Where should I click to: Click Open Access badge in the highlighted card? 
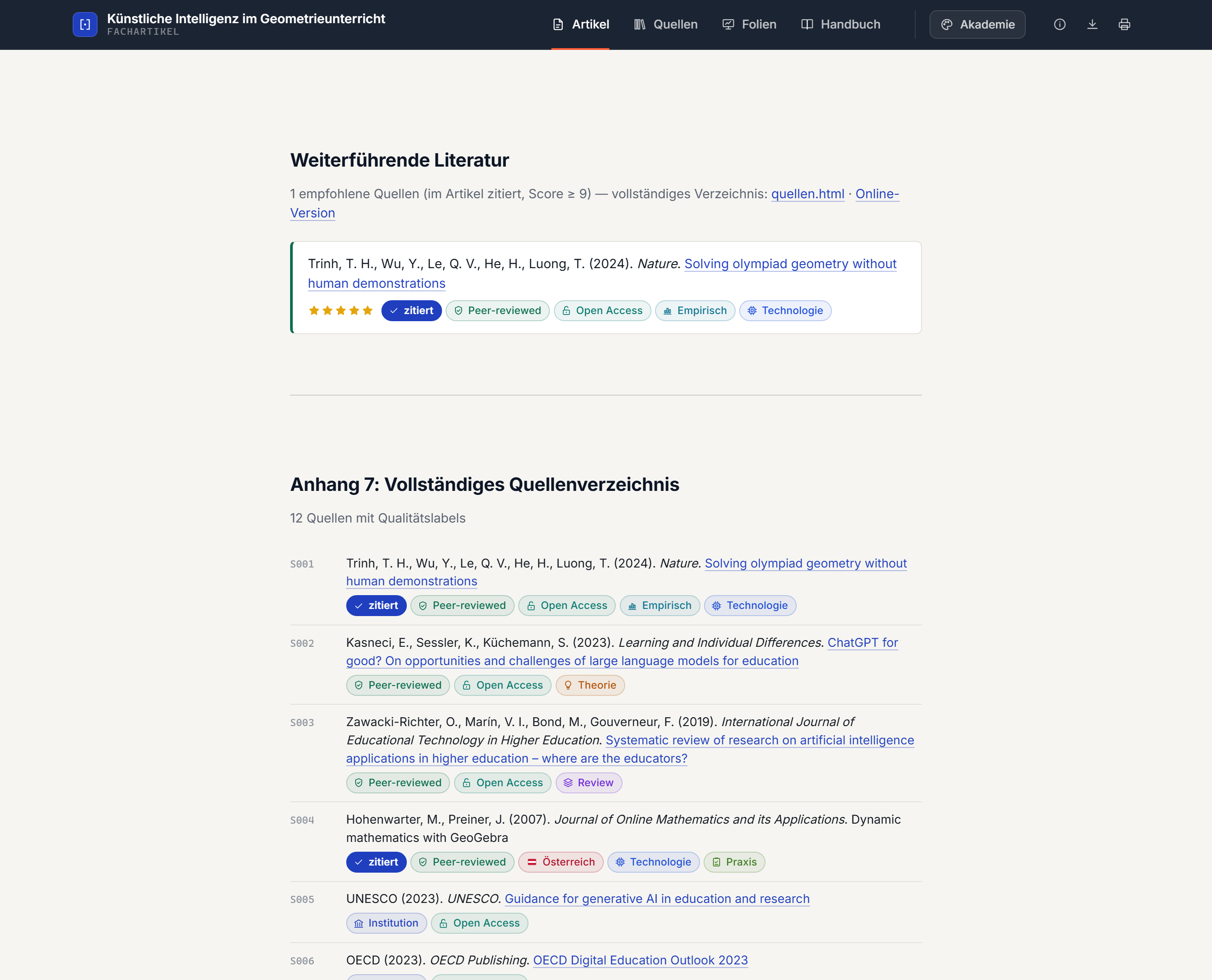(x=602, y=310)
